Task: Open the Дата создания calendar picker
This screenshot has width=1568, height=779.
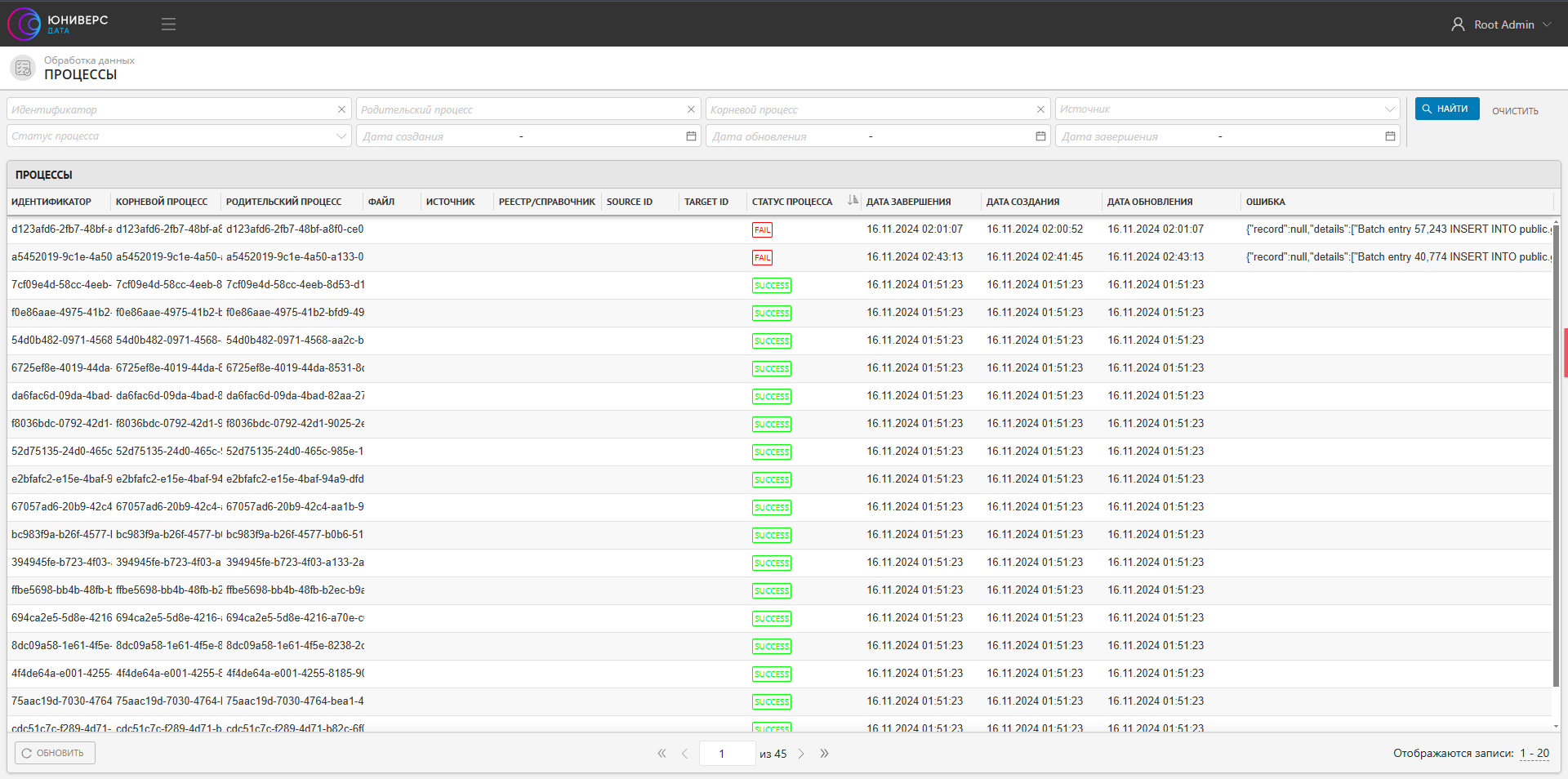Action: tap(691, 136)
